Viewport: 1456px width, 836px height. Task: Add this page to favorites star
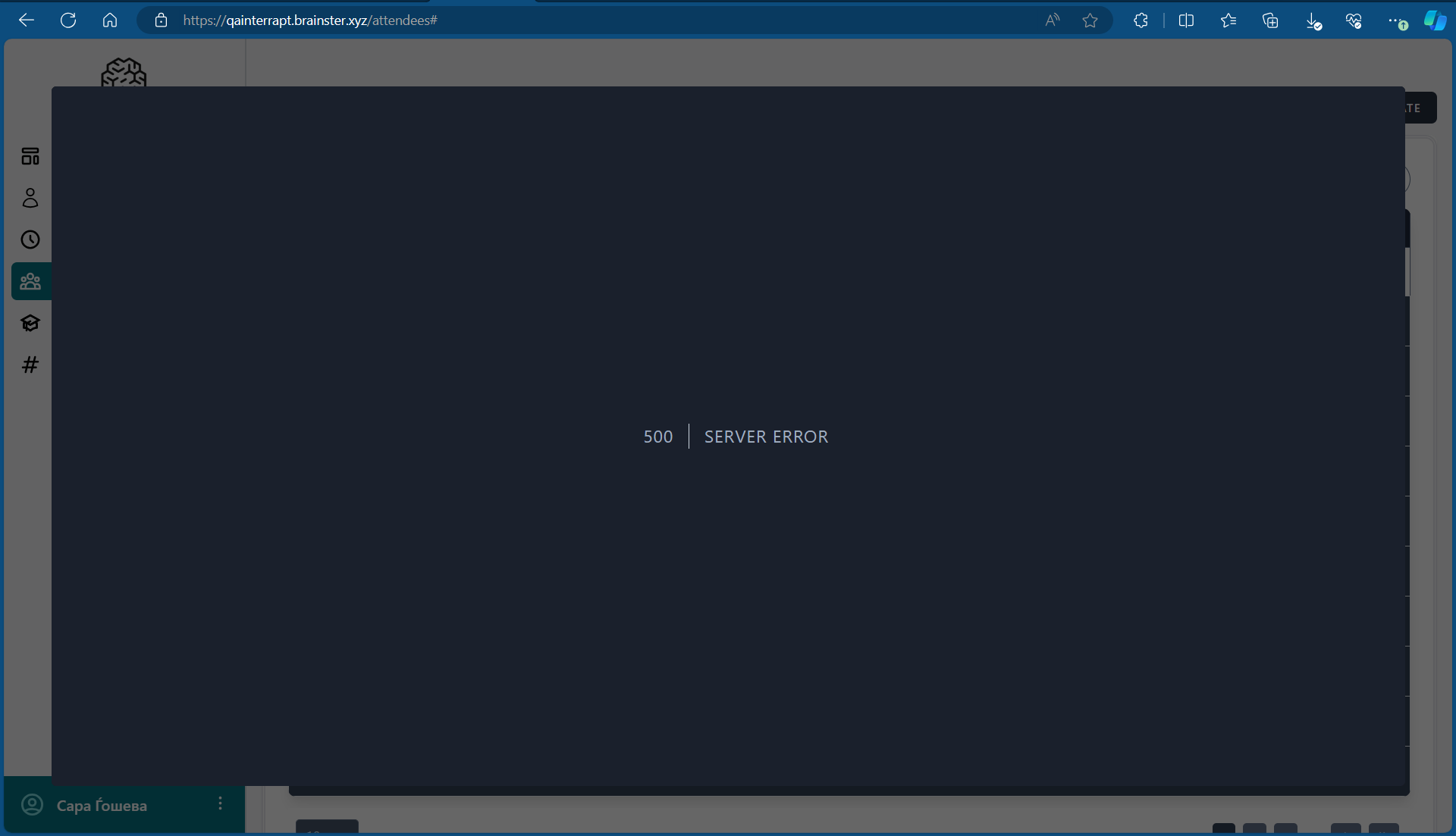point(1090,20)
